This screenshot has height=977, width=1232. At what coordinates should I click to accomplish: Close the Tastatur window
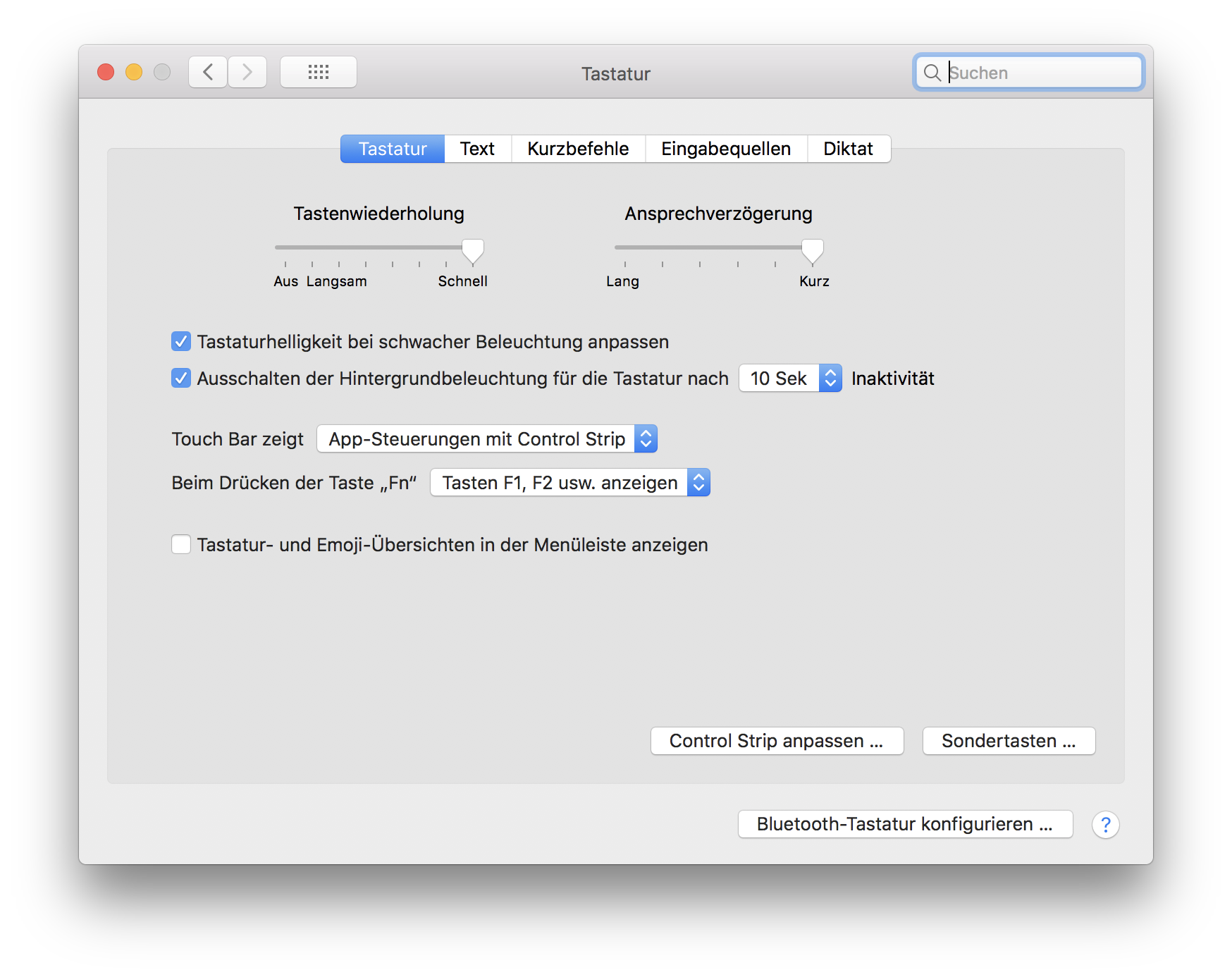106,72
